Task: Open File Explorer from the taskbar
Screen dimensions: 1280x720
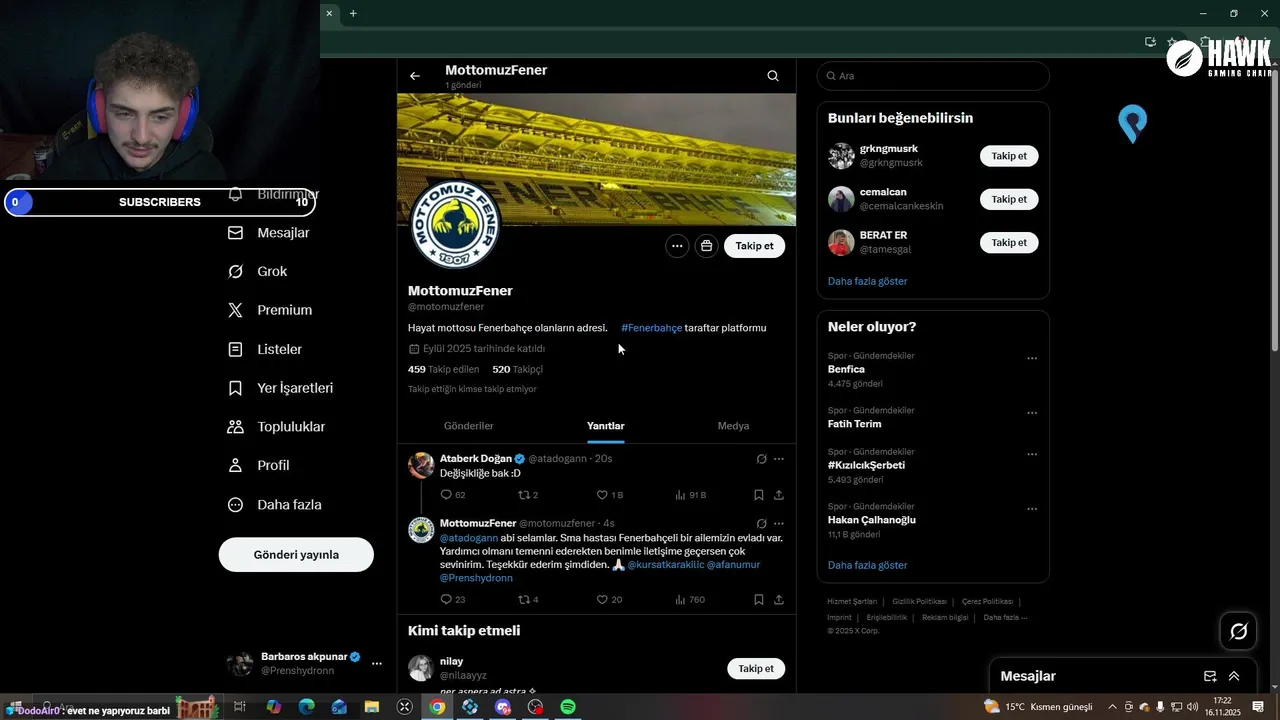Action: [372, 707]
